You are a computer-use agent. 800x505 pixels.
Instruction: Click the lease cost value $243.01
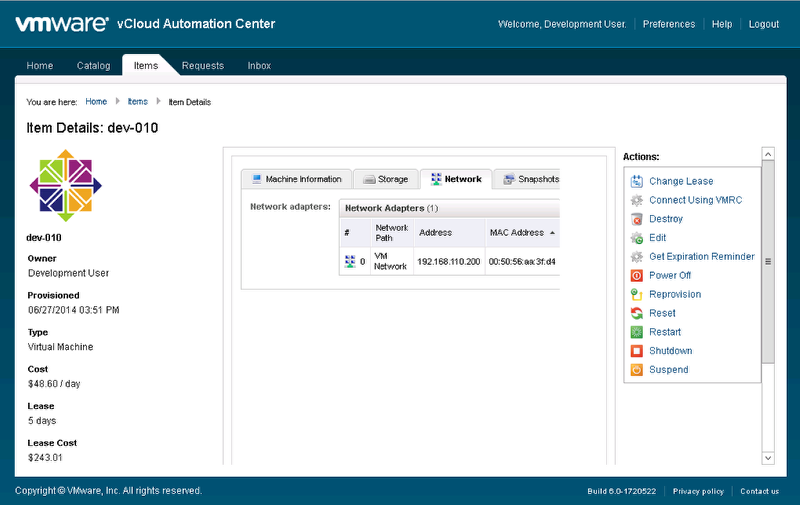(x=45, y=458)
